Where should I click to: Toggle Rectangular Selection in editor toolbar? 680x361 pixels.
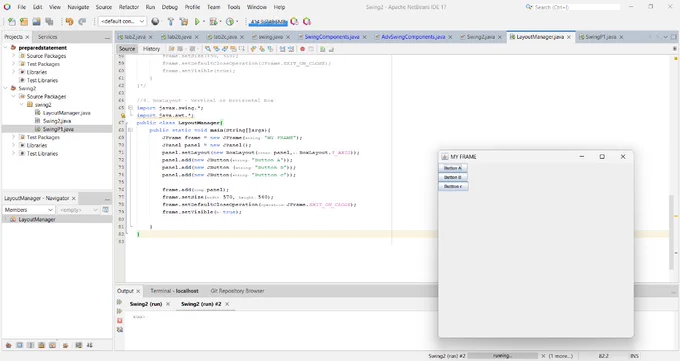coord(242,49)
